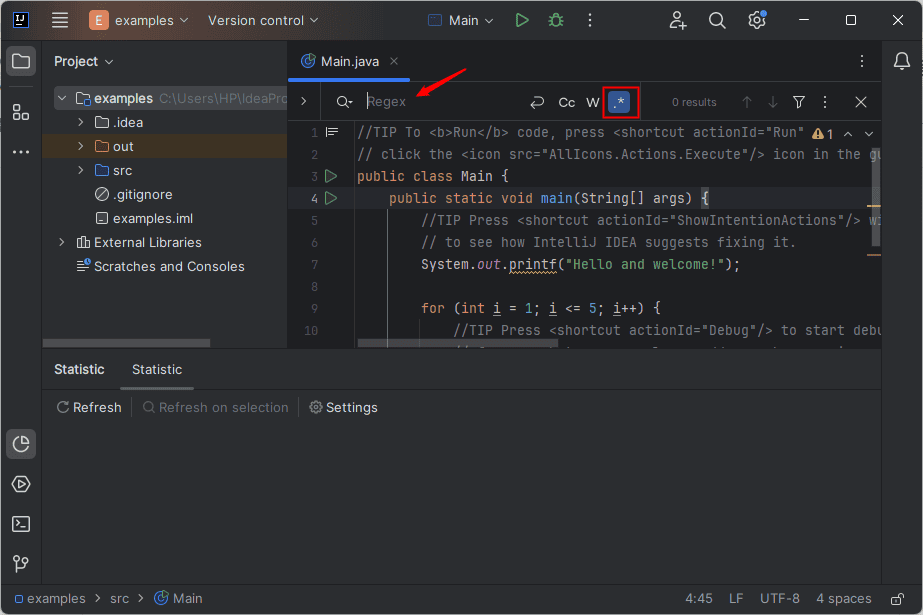Click the IntelliJ IDEA logo icon
Image resolution: width=923 pixels, height=615 pixels.
click(21, 20)
